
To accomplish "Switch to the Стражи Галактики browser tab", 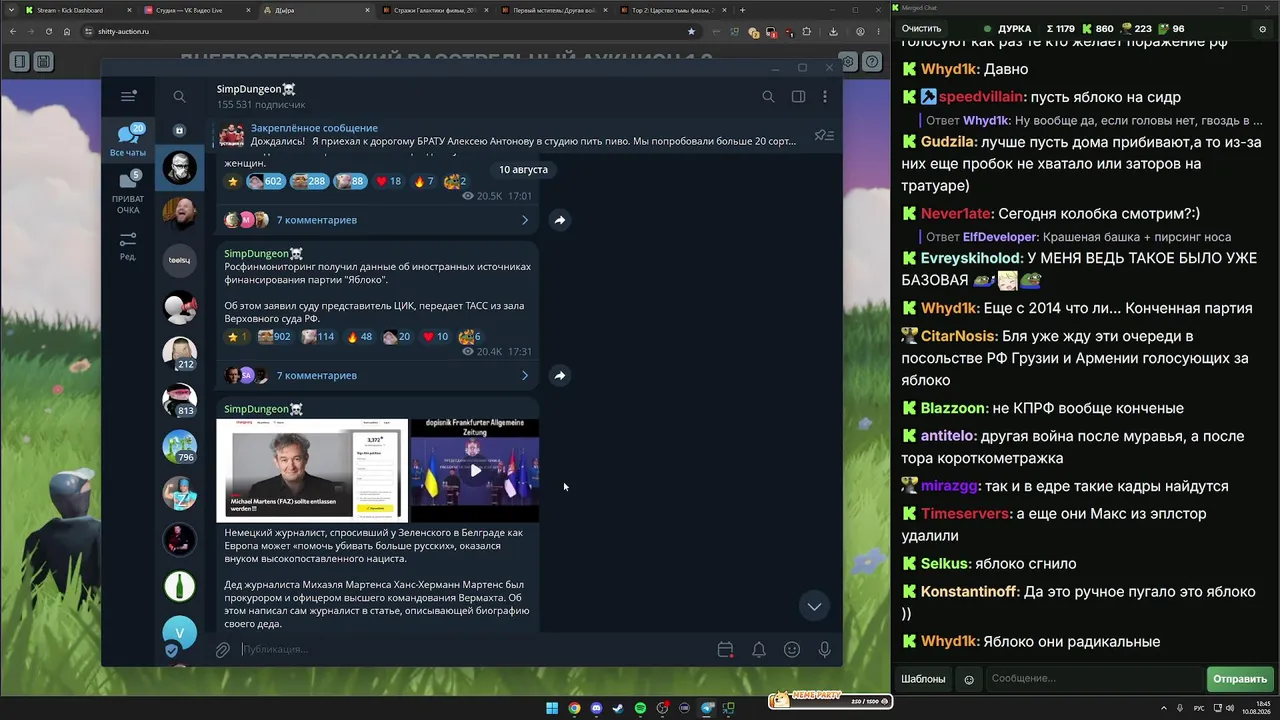I will (433, 10).
